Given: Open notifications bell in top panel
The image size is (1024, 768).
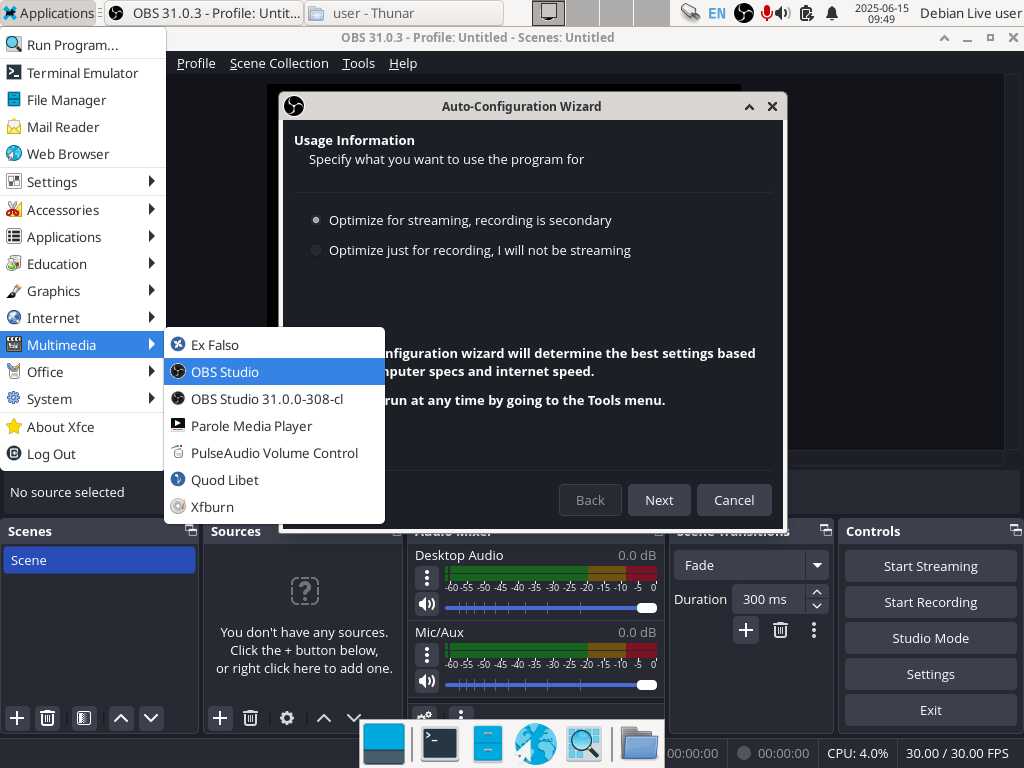Looking at the screenshot, I should tap(832, 13).
